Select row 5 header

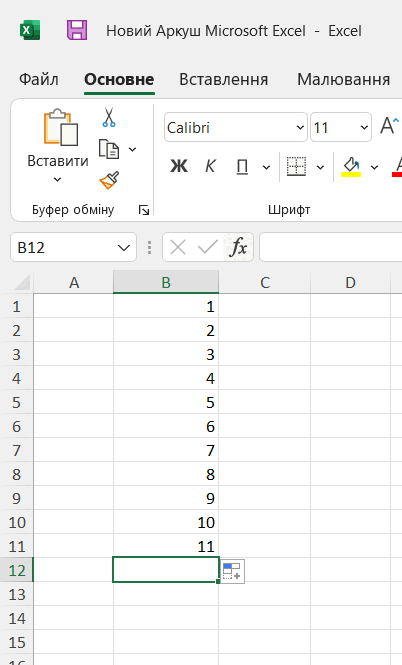(17, 402)
